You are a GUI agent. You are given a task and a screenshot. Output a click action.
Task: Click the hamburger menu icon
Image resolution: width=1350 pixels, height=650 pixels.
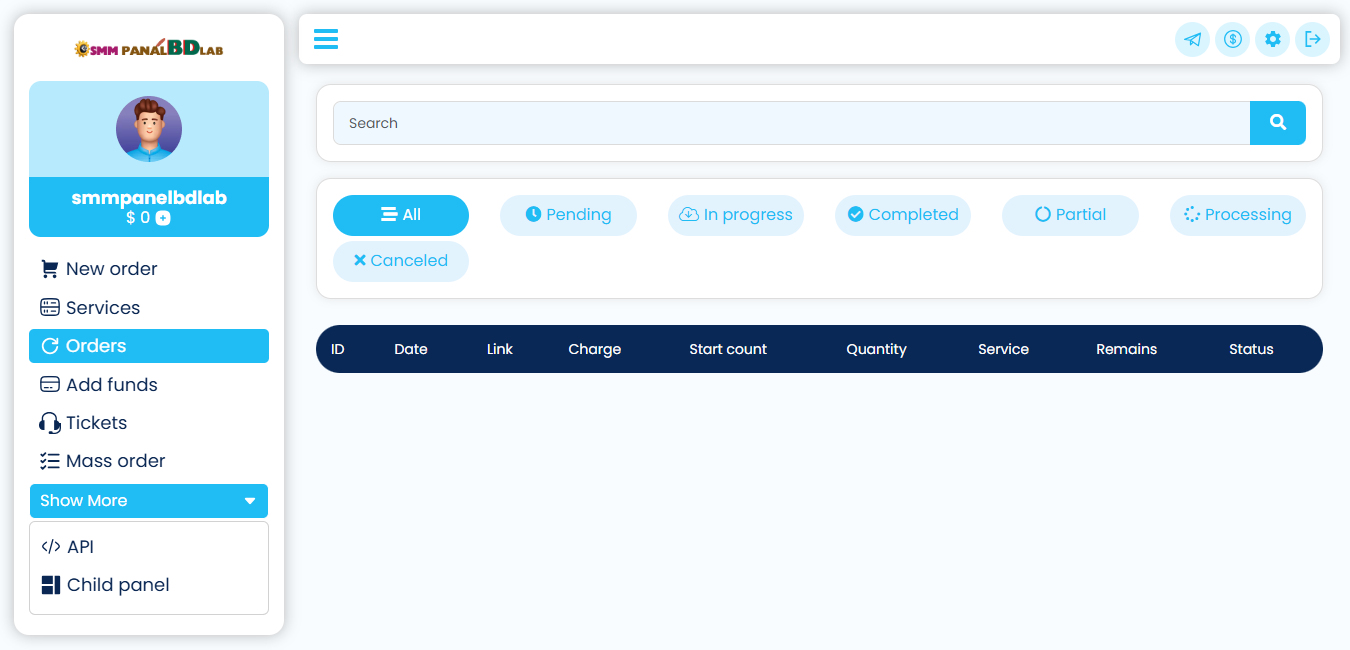326,39
